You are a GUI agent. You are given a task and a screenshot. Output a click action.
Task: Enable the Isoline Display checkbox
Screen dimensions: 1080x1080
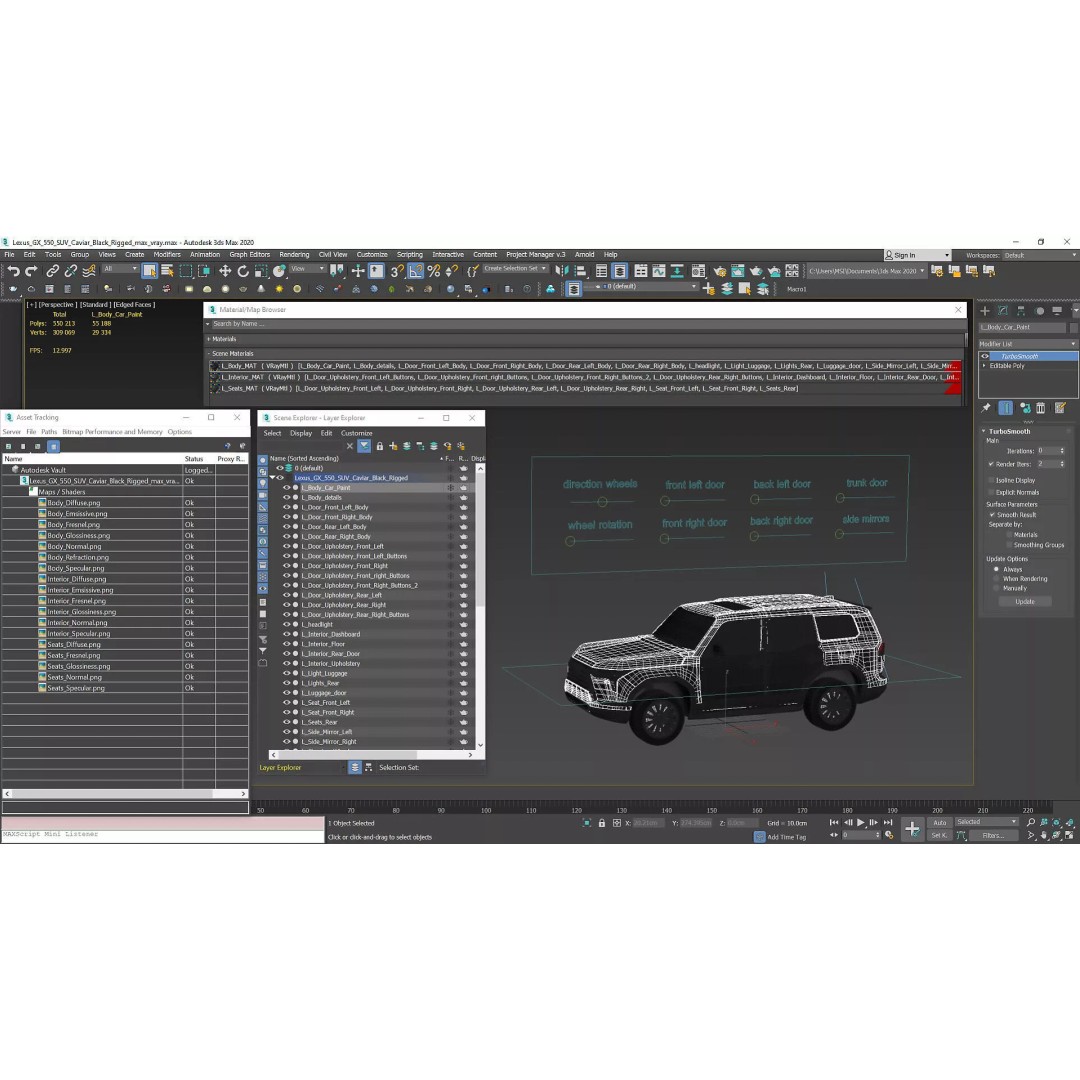(x=991, y=481)
